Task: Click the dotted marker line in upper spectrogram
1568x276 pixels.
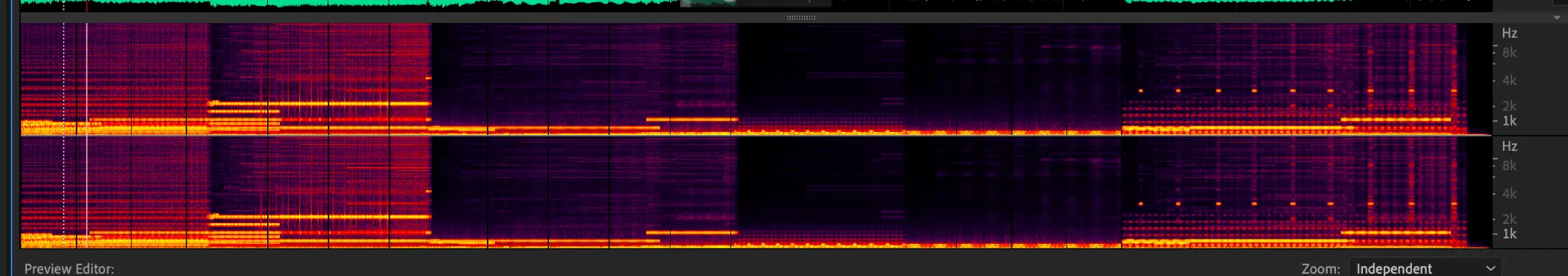Action: click(x=64, y=79)
